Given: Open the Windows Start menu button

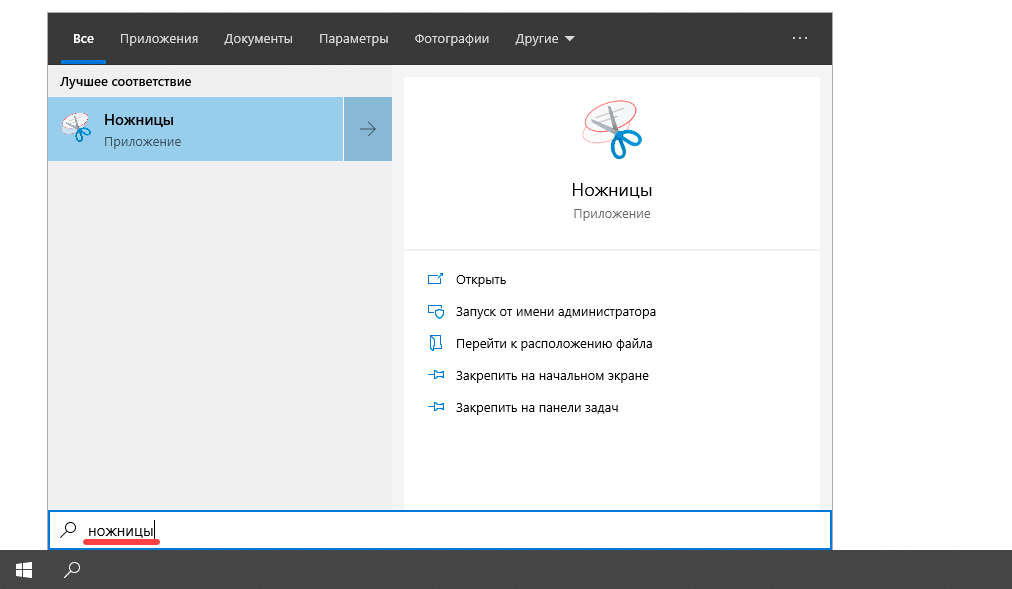Looking at the screenshot, I should tap(24, 570).
